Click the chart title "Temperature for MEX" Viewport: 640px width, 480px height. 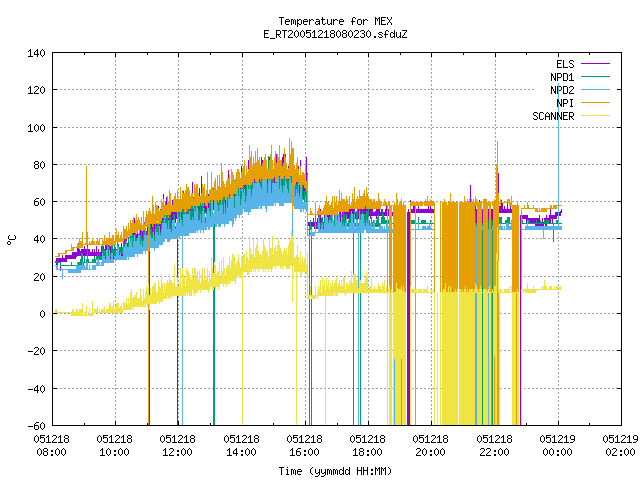[x=335, y=21]
